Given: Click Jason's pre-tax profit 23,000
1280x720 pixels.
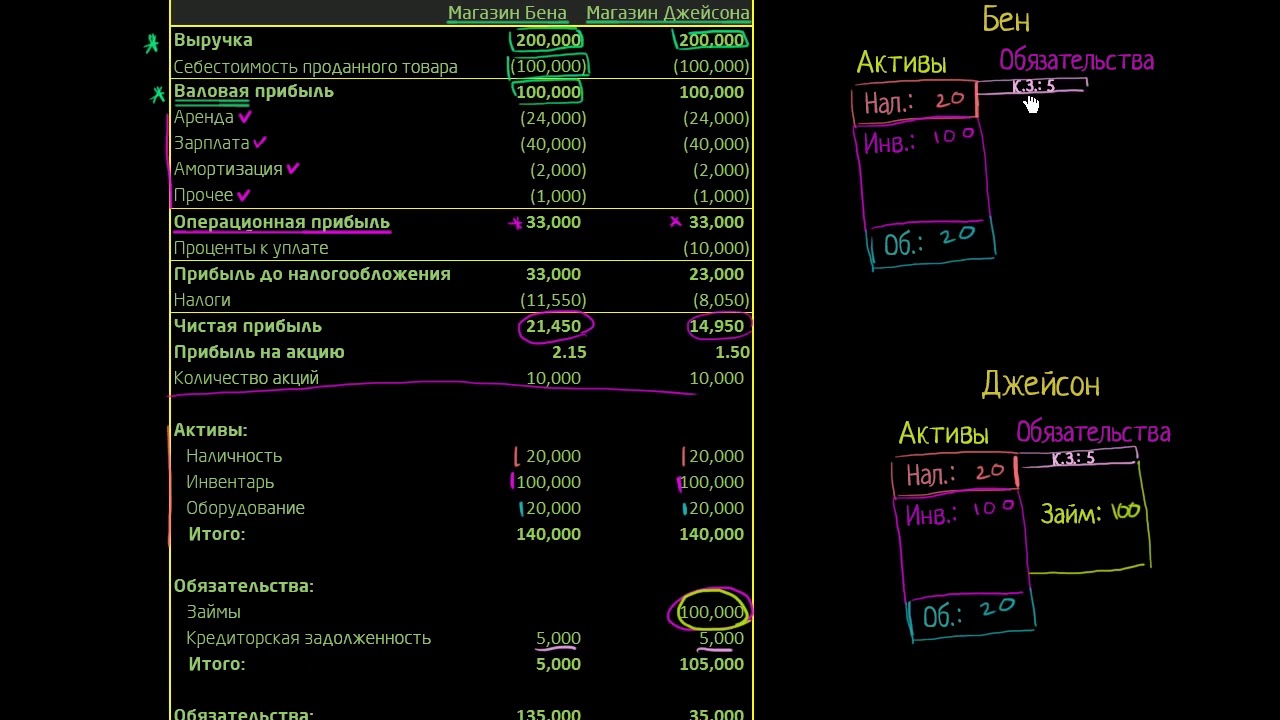Looking at the screenshot, I should [x=716, y=274].
